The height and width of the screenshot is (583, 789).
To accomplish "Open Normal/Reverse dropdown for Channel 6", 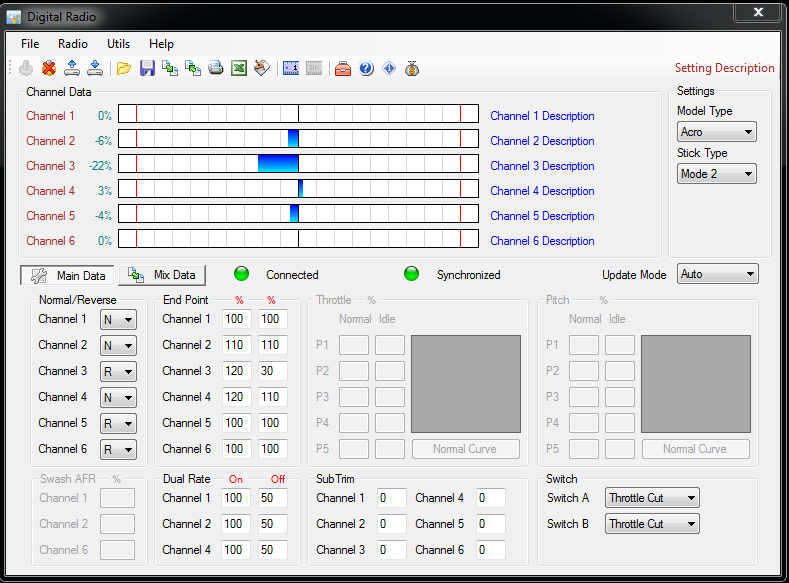I will (118, 449).
